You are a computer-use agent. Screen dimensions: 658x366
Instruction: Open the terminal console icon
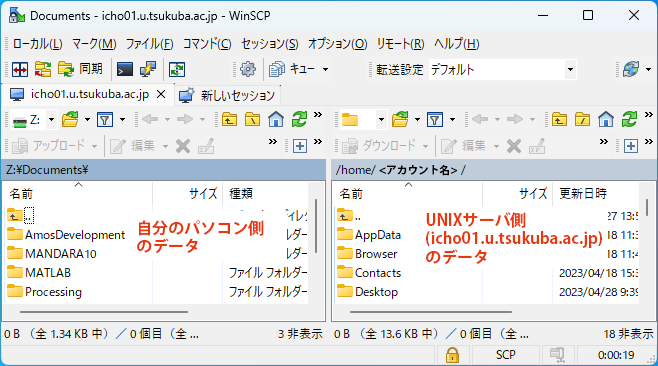click(x=125, y=69)
